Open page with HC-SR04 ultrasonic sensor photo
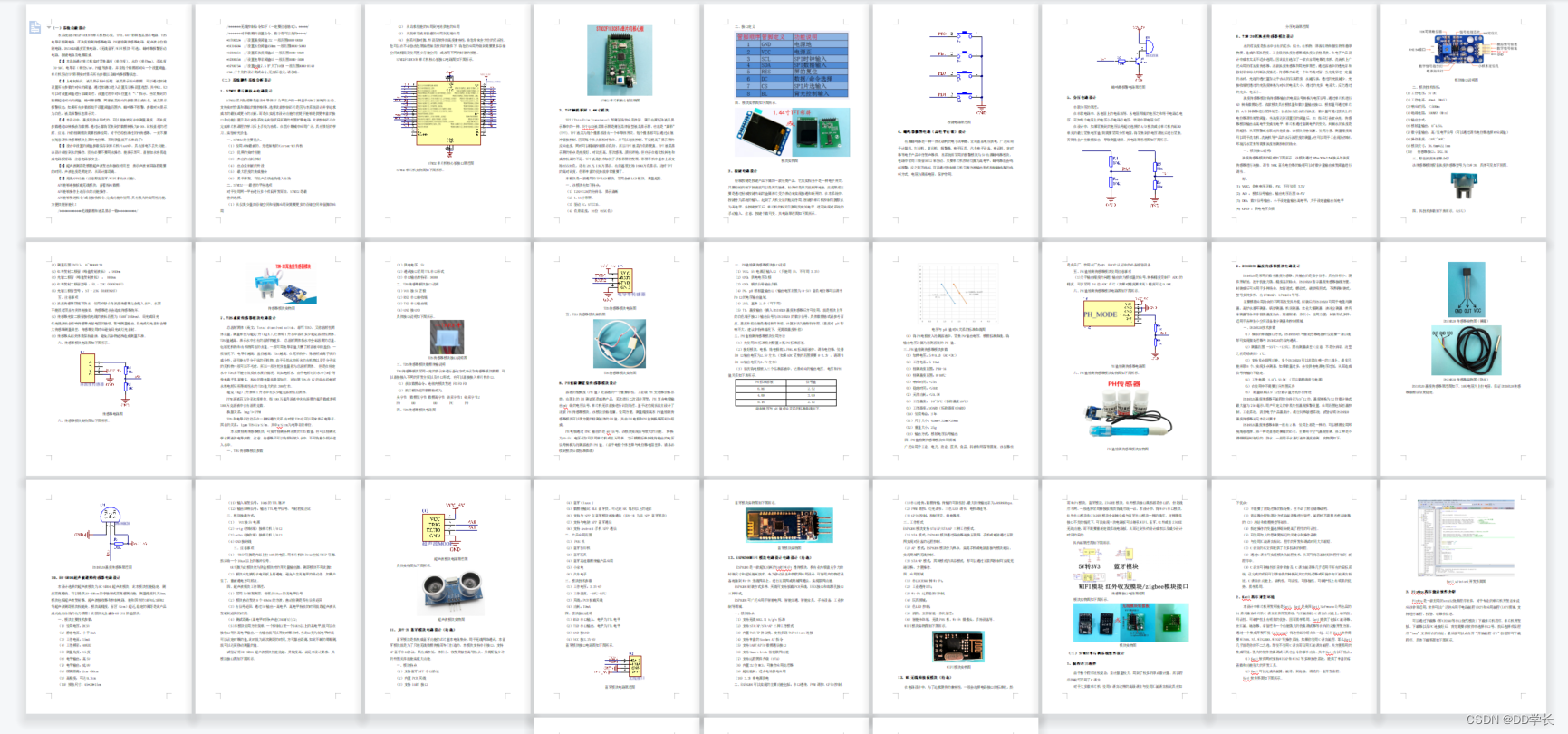 448,597
